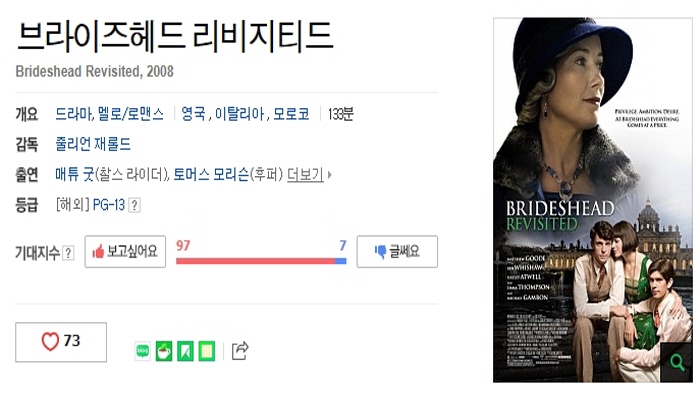Click the yellow memo share icon
700x418 pixels.
(207, 351)
